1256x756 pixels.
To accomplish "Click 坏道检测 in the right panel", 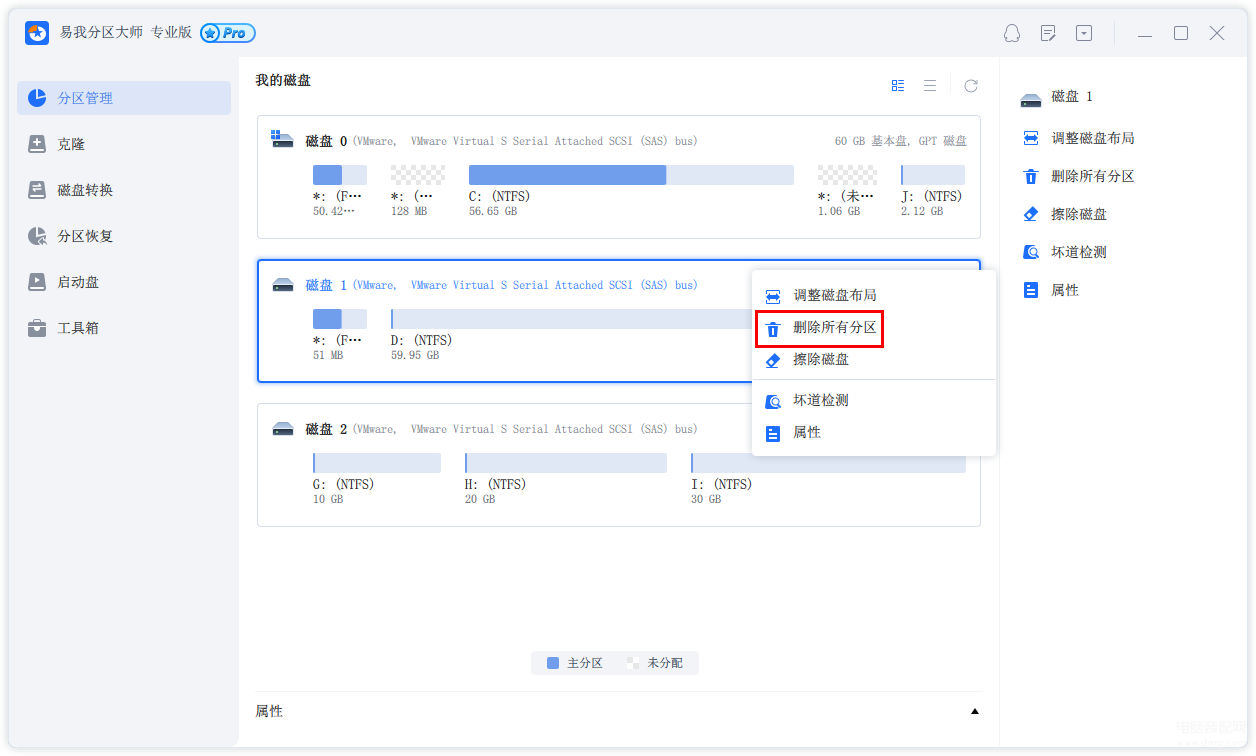I will (1079, 252).
